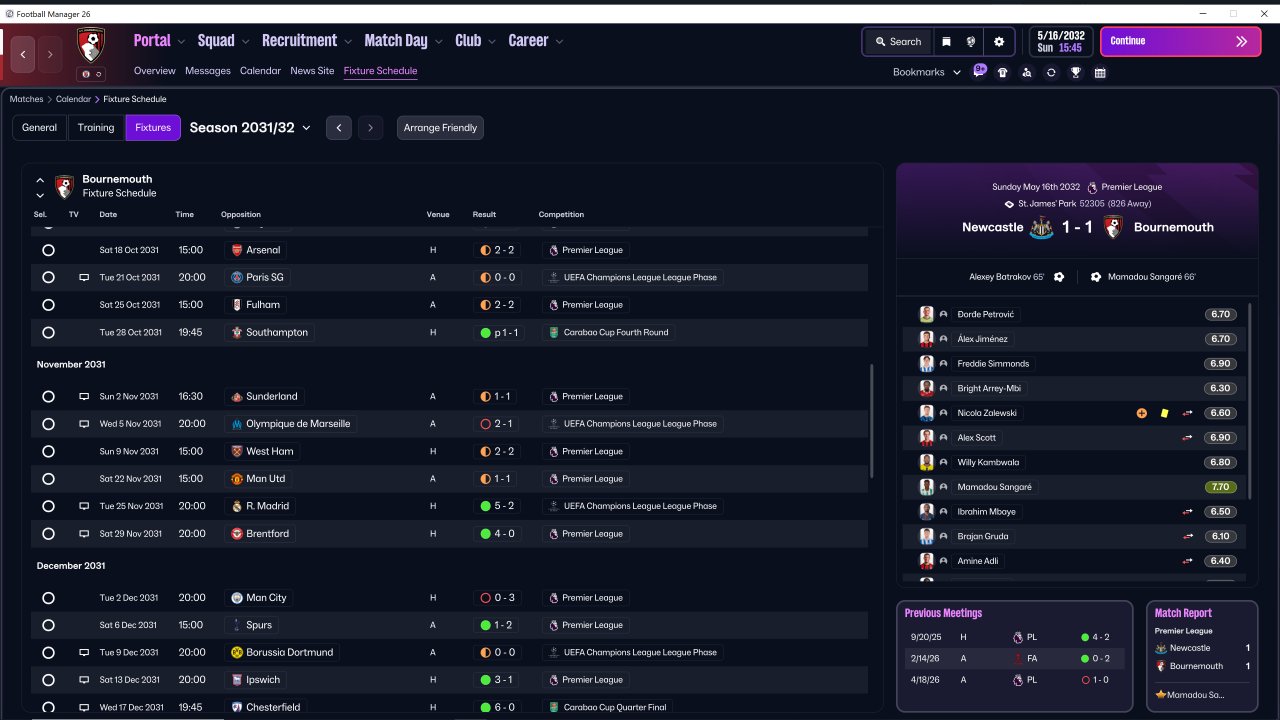Click the 5/16/2032 date and time display
Image resolution: width=1280 pixels, height=720 pixels.
point(1060,42)
